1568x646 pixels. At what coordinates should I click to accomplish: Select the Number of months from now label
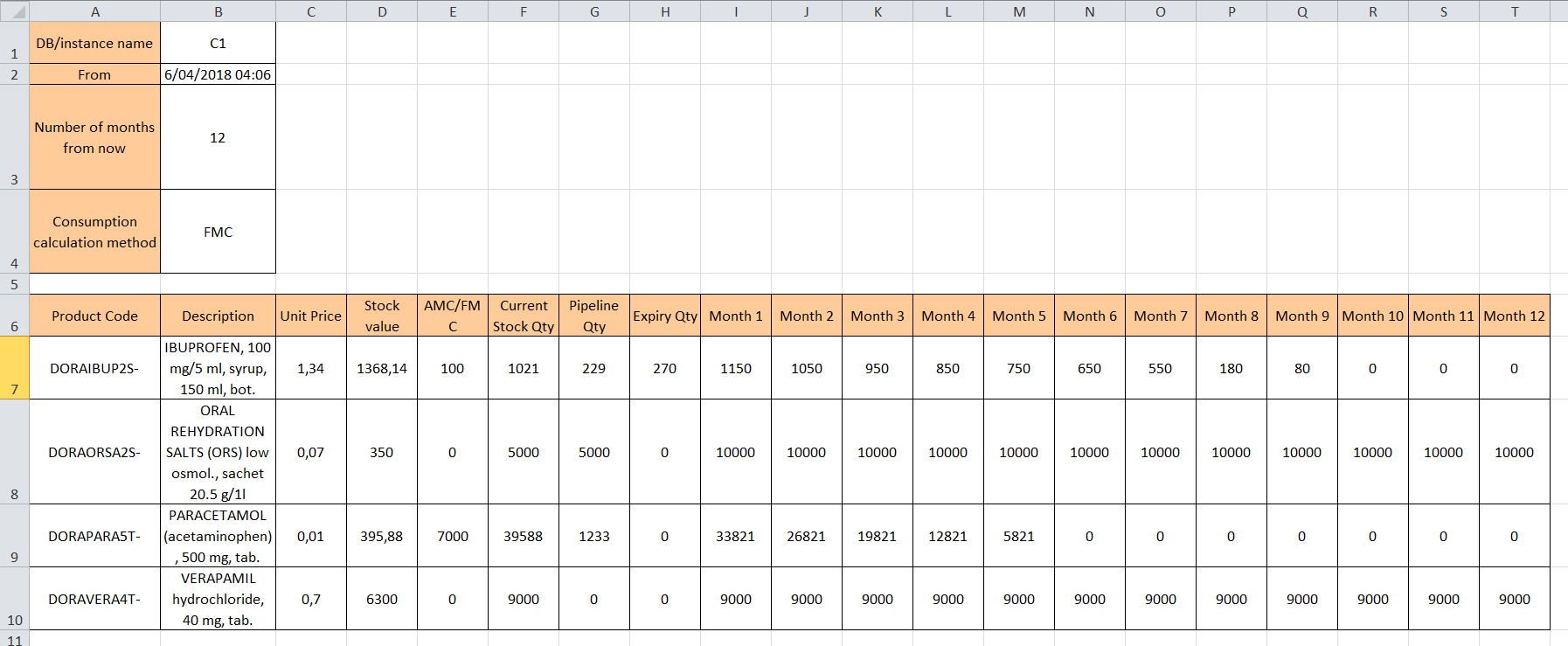[94, 137]
